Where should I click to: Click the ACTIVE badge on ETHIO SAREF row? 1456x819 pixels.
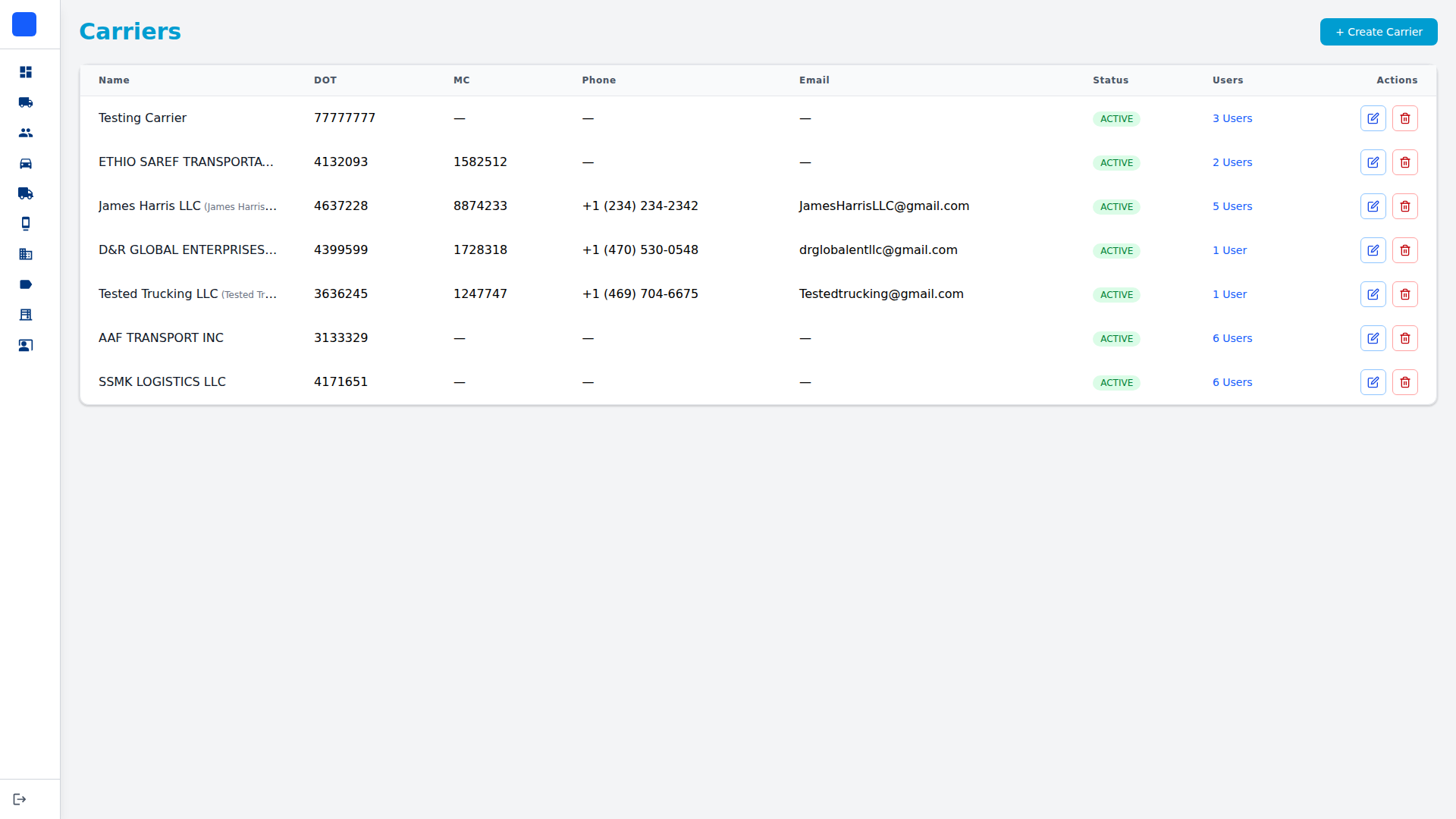point(1116,162)
